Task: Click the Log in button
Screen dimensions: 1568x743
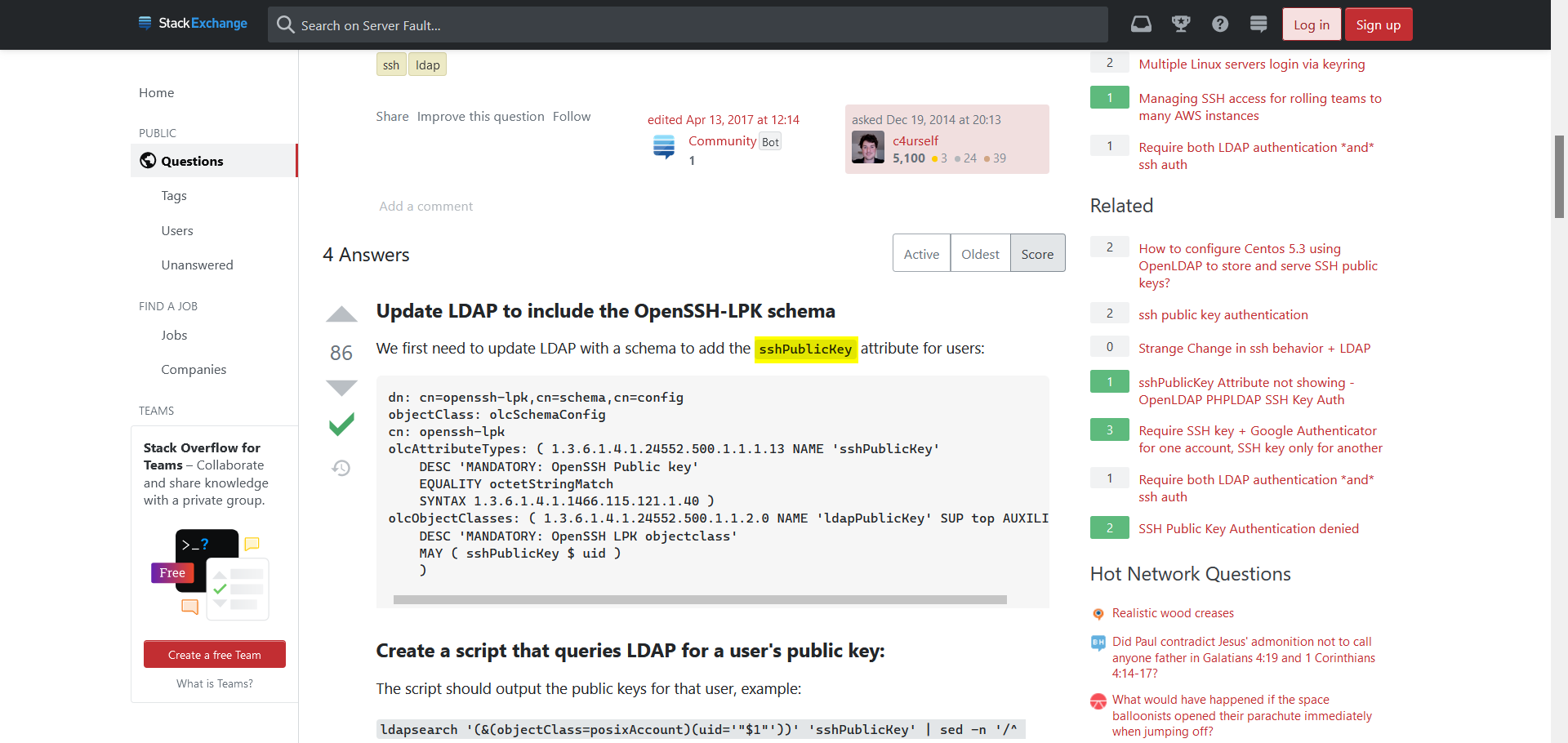Action: pos(1311,24)
